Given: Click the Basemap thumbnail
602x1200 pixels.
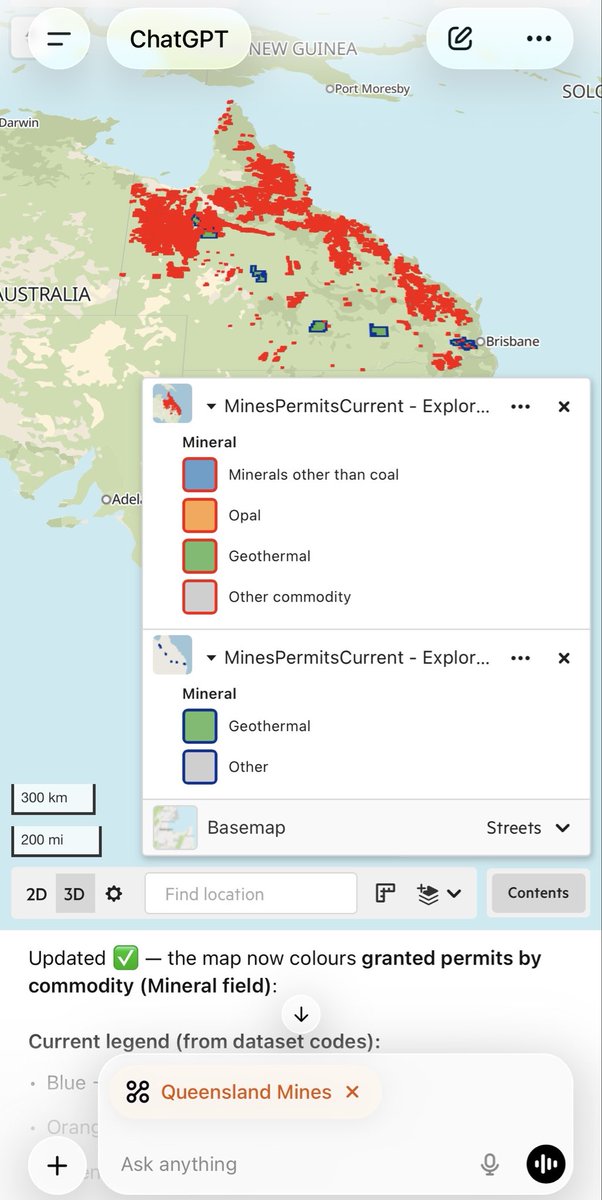Looking at the screenshot, I should [175, 828].
